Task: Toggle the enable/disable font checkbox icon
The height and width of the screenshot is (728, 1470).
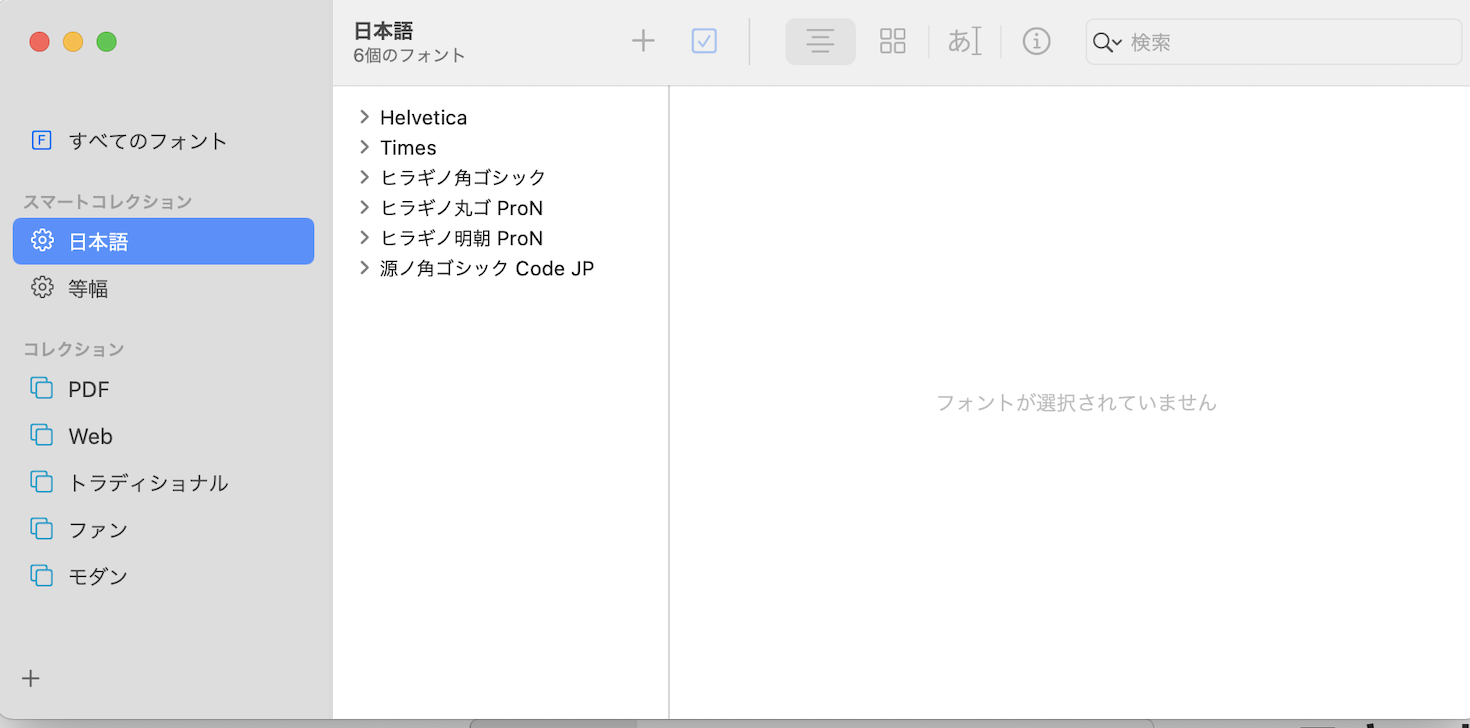Action: [704, 41]
